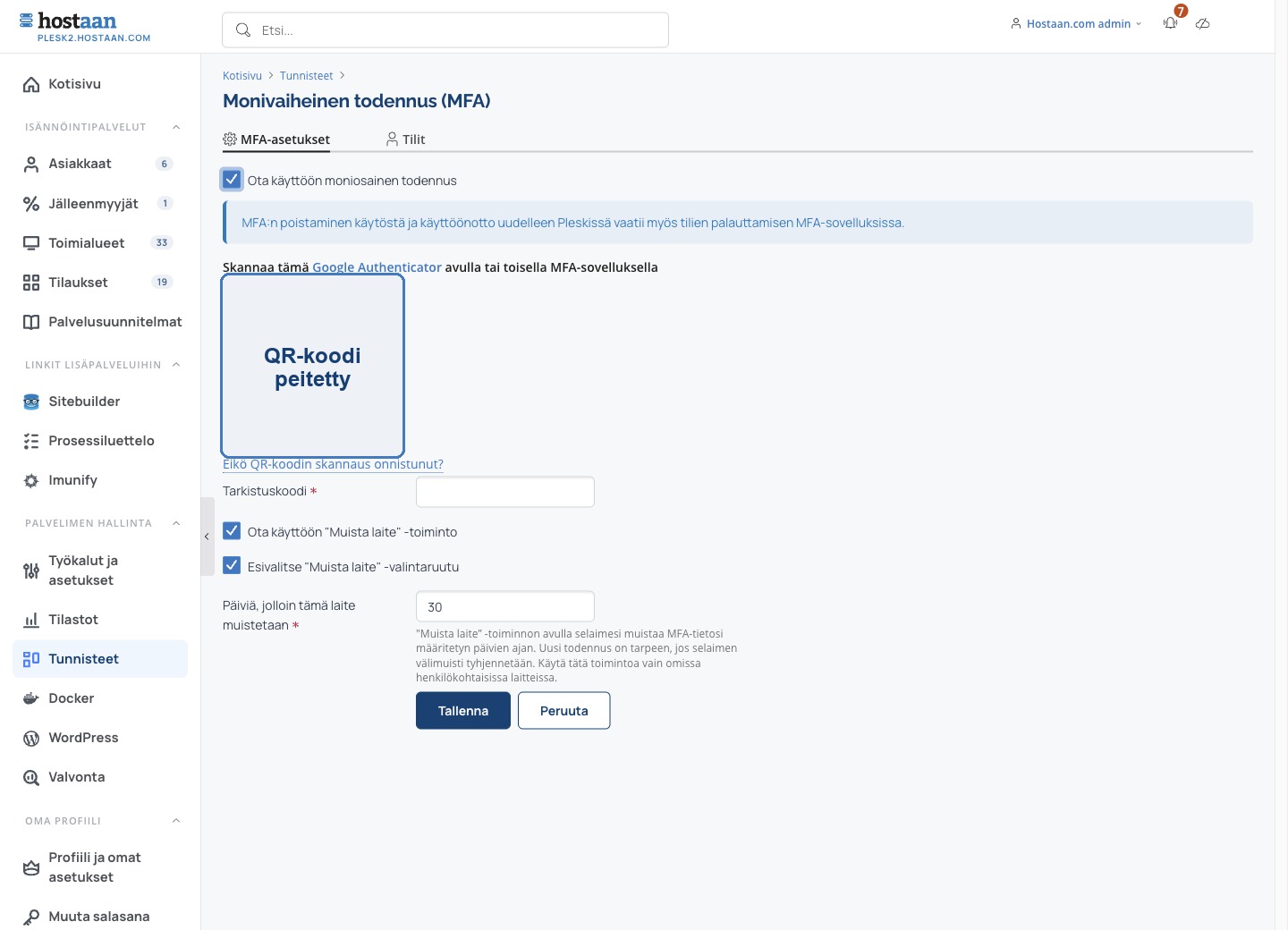The height and width of the screenshot is (930, 1288).
Task: Open Jälleenmyyjät percent icon
Action: click(x=31, y=204)
